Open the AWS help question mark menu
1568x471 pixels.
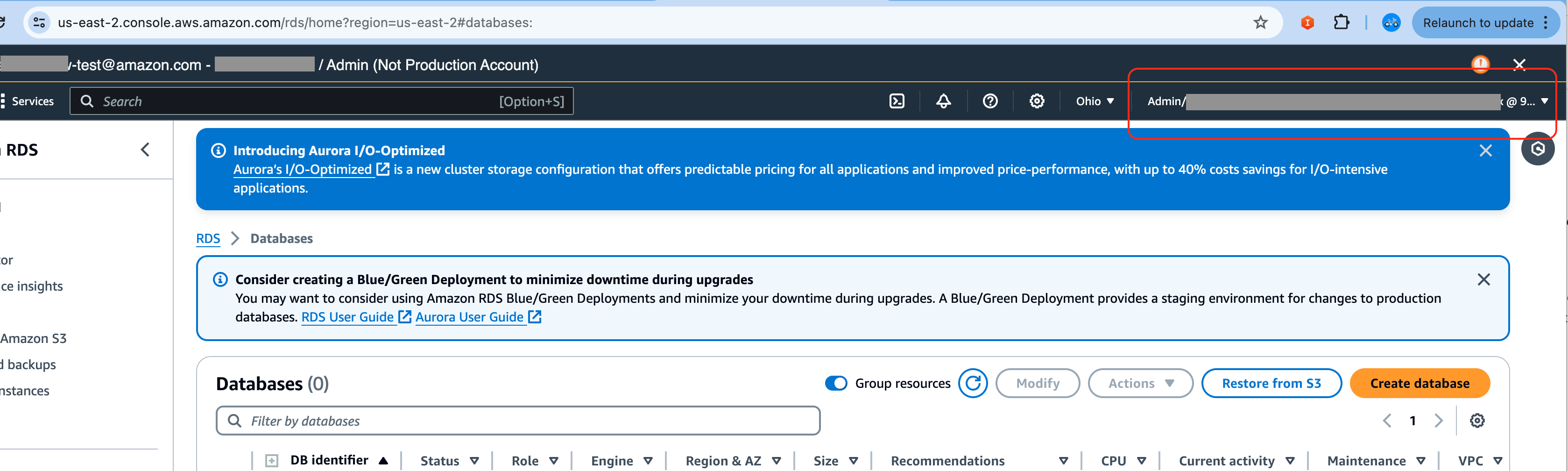(x=990, y=101)
